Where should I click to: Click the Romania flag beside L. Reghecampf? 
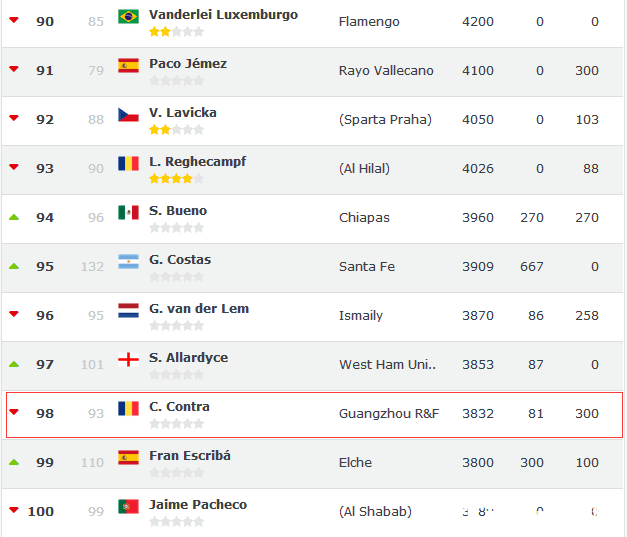click(x=128, y=163)
